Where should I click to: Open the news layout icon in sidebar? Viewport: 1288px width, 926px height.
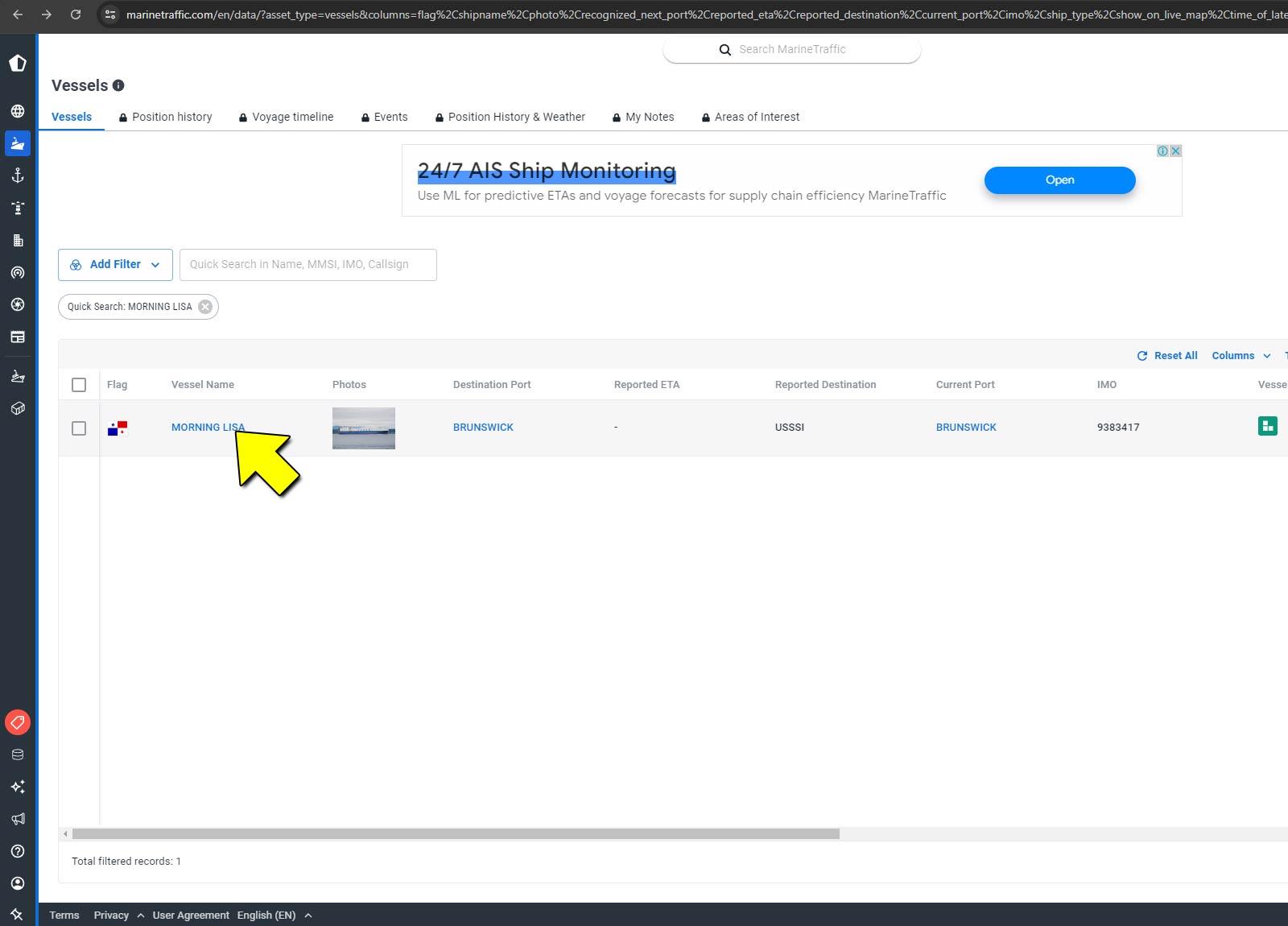coord(18,337)
